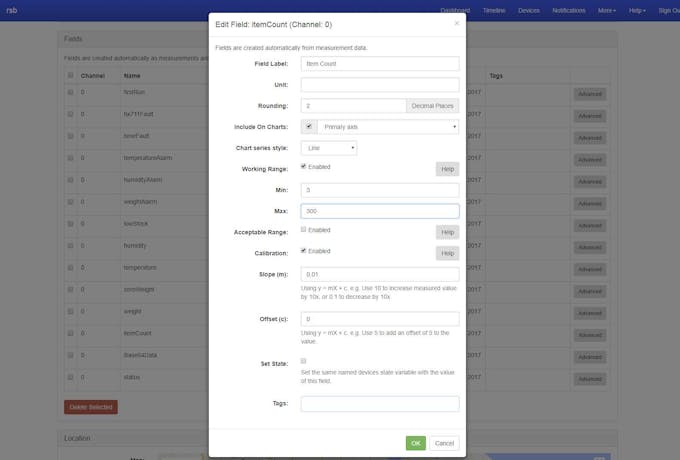Click the Slope (m) input
680x460 pixels.
380,274
